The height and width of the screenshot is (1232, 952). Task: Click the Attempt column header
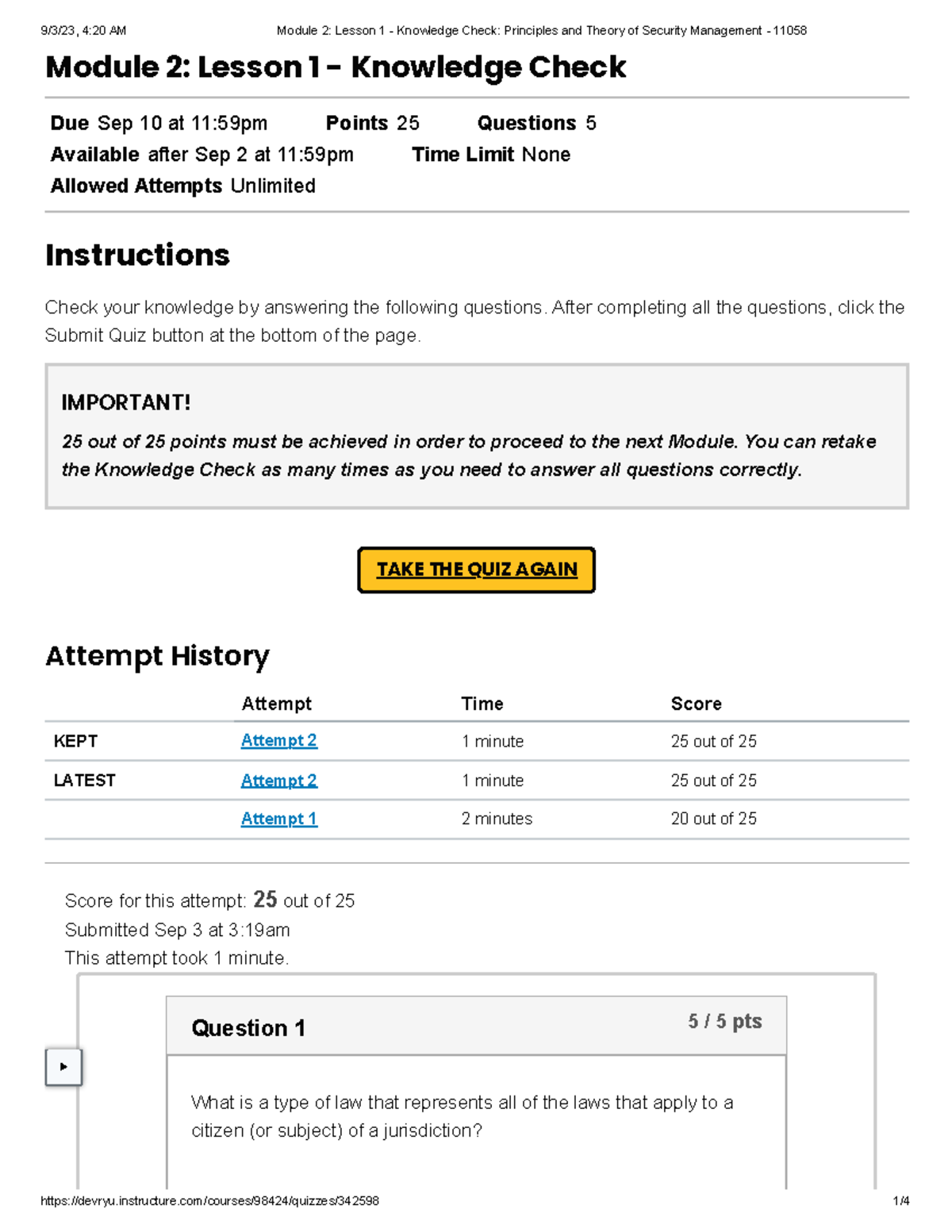tap(278, 704)
